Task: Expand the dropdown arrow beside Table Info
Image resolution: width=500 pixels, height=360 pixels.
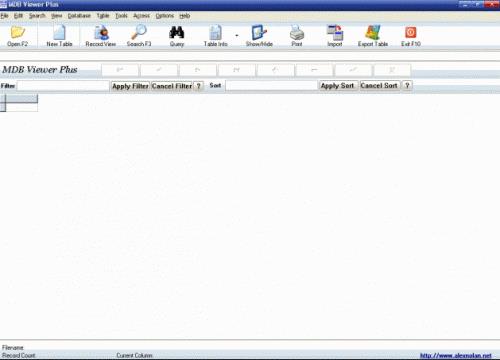Action: [x=237, y=35]
